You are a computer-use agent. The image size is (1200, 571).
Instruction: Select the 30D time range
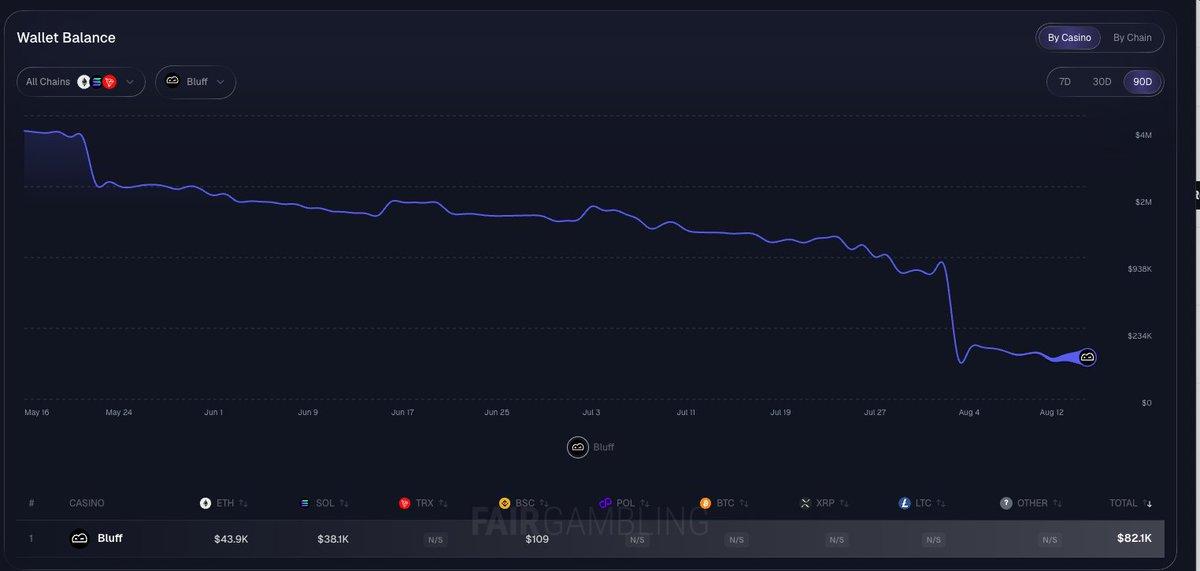coord(1102,82)
